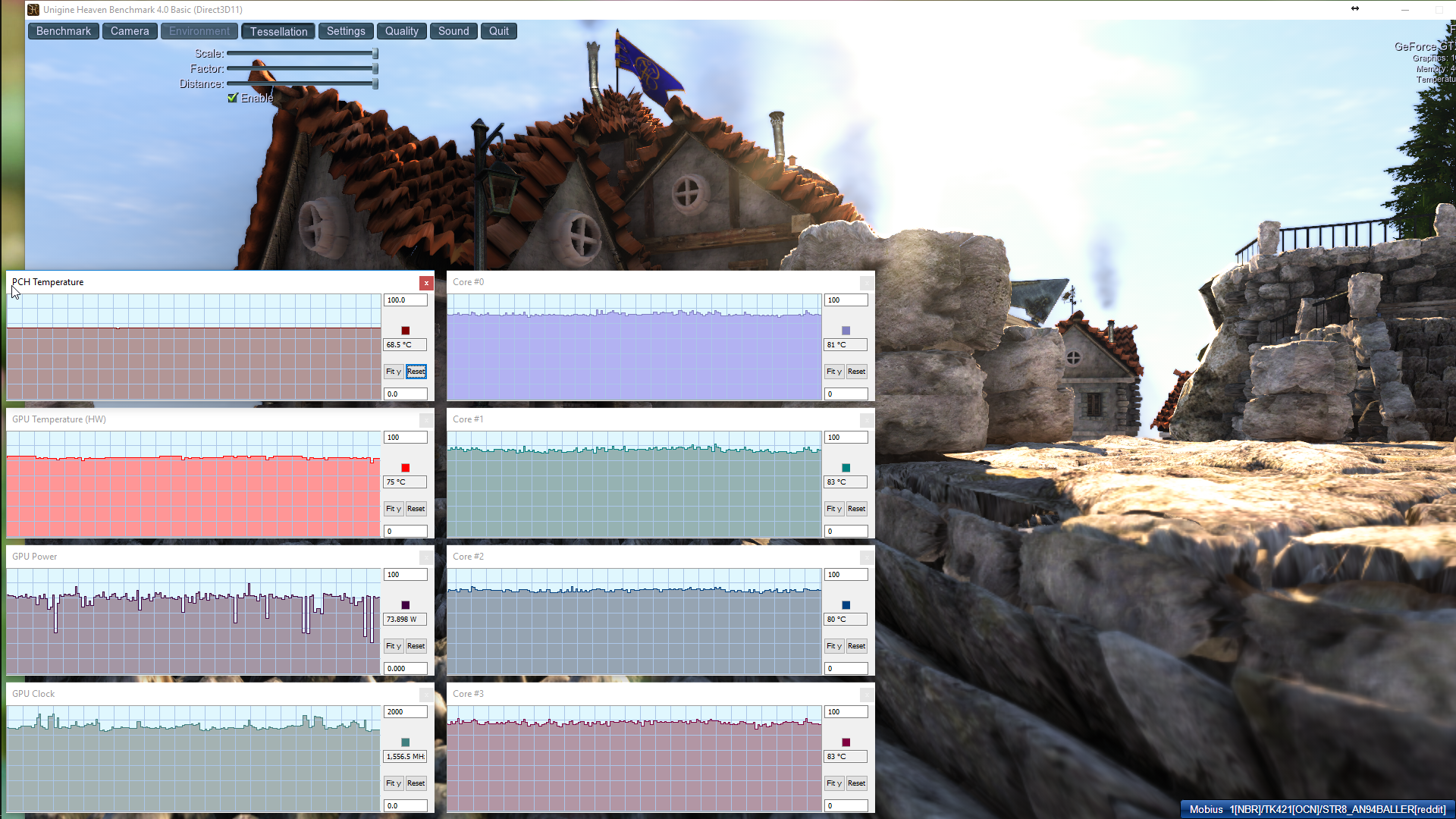This screenshot has width=1456, height=819.
Task: Click the Core #1 83 °C readout
Action: pyautogui.click(x=846, y=482)
